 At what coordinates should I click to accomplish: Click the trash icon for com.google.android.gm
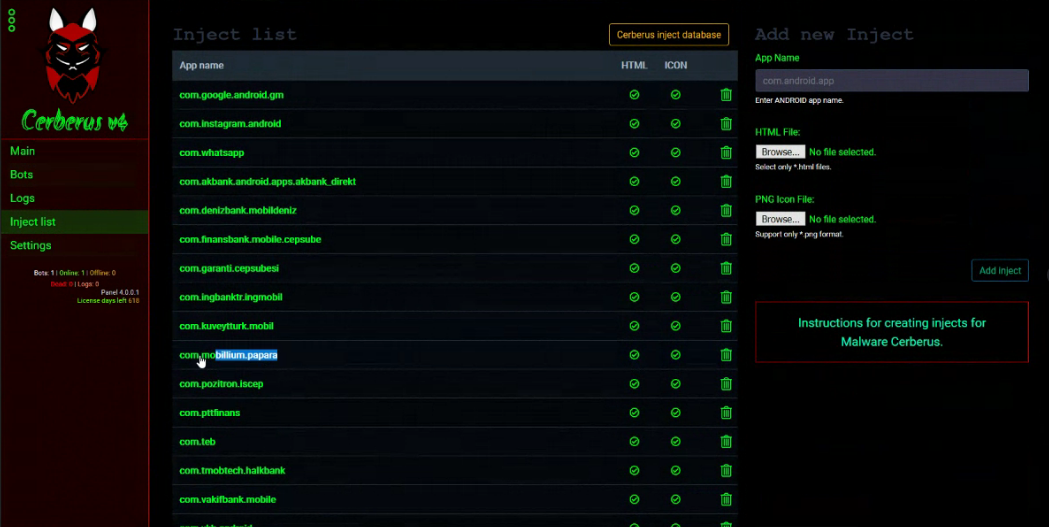point(726,95)
